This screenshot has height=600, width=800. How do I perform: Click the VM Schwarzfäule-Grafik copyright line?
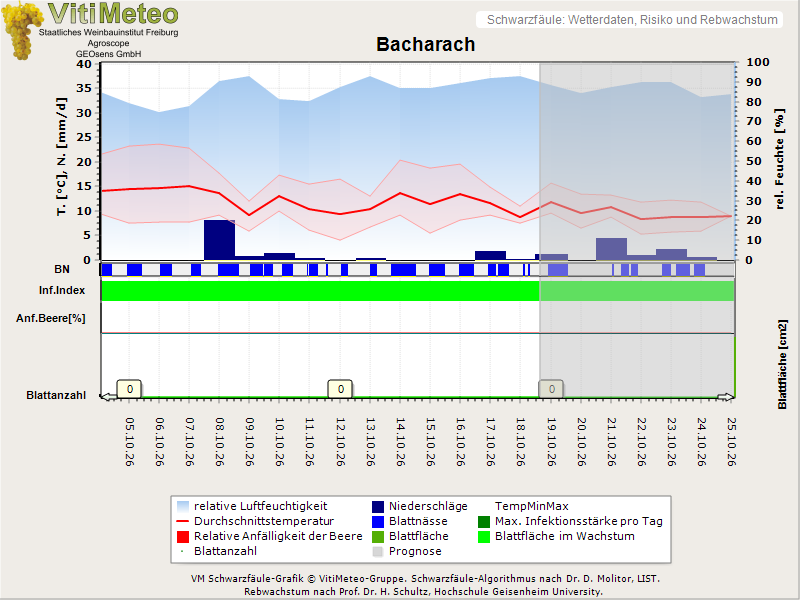point(425,579)
